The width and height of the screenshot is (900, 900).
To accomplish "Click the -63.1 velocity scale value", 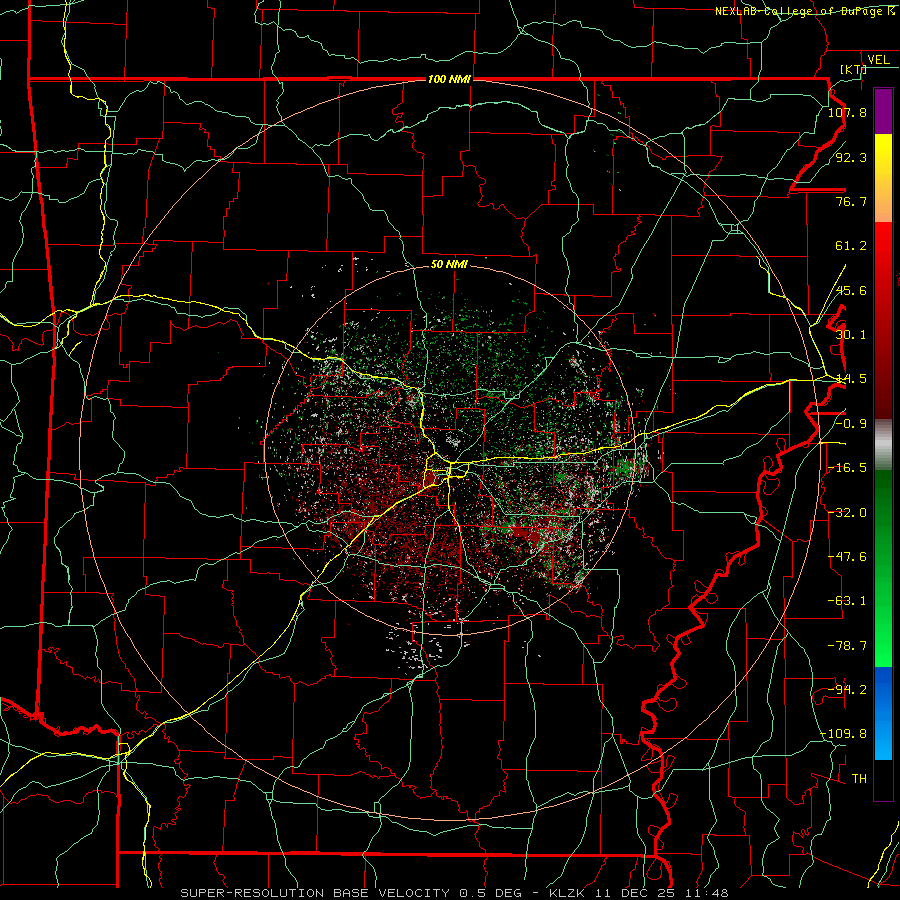I will [x=847, y=601].
